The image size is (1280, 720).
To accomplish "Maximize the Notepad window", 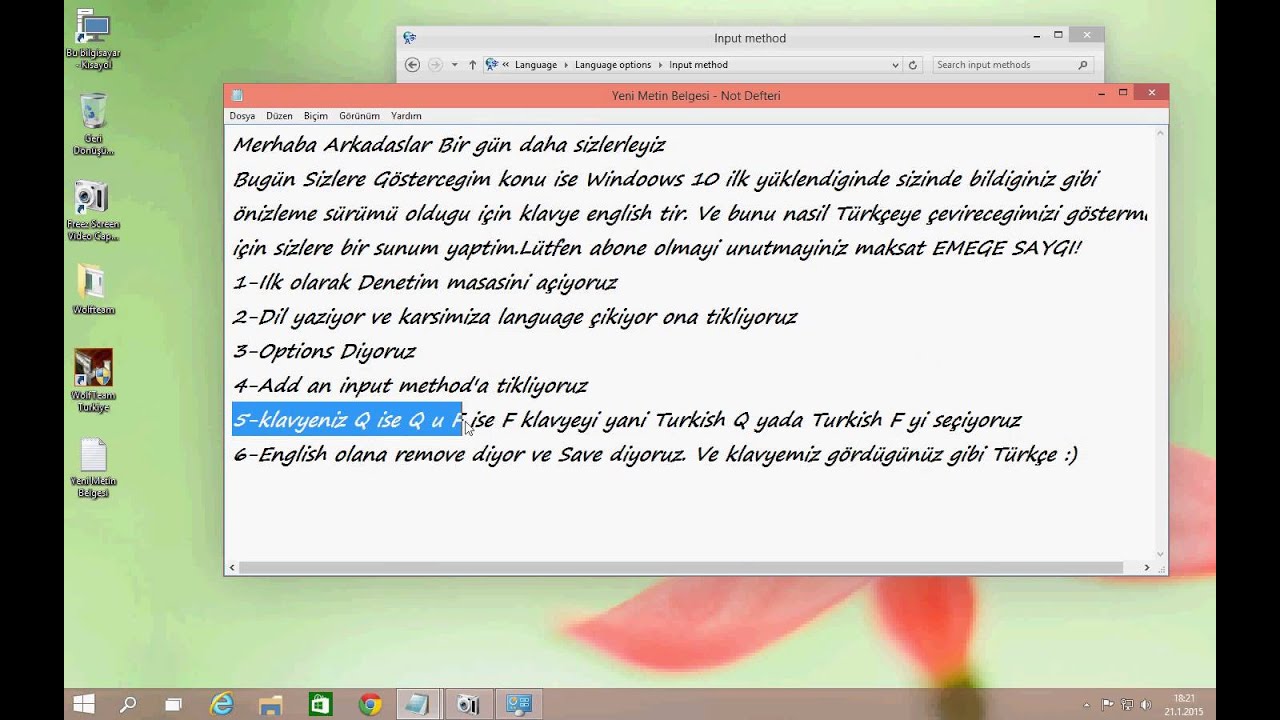I will pos(1123,93).
